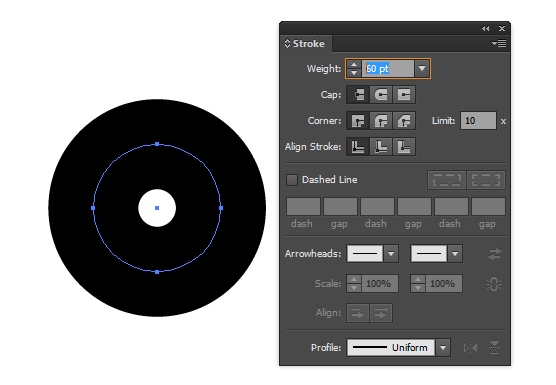Click the 'Cap:' label
This screenshot has width=556, height=385.
(331, 95)
